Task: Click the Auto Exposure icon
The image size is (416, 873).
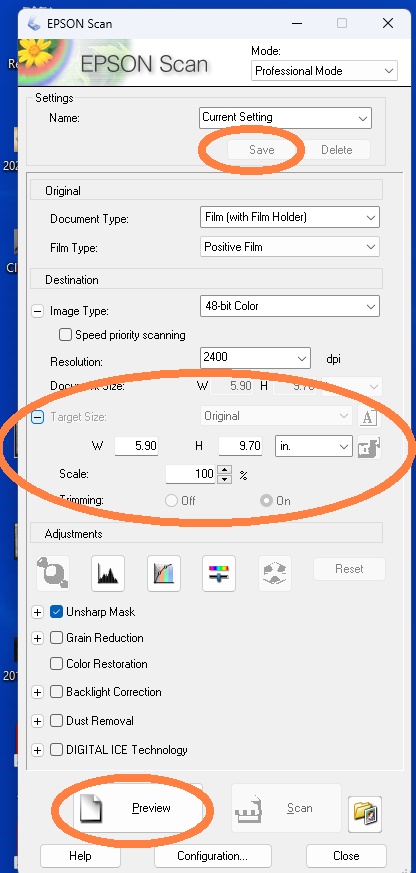Action: pyautogui.click(x=52, y=573)
